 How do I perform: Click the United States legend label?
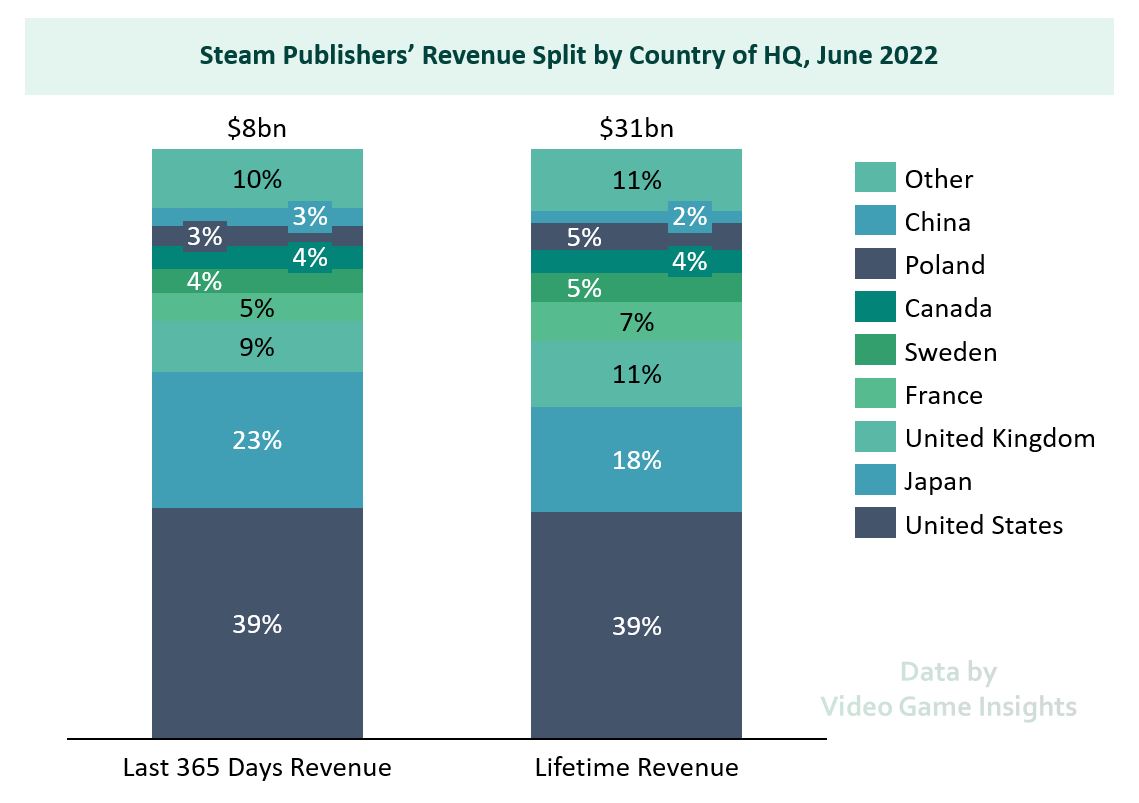[x=983, y=525]
